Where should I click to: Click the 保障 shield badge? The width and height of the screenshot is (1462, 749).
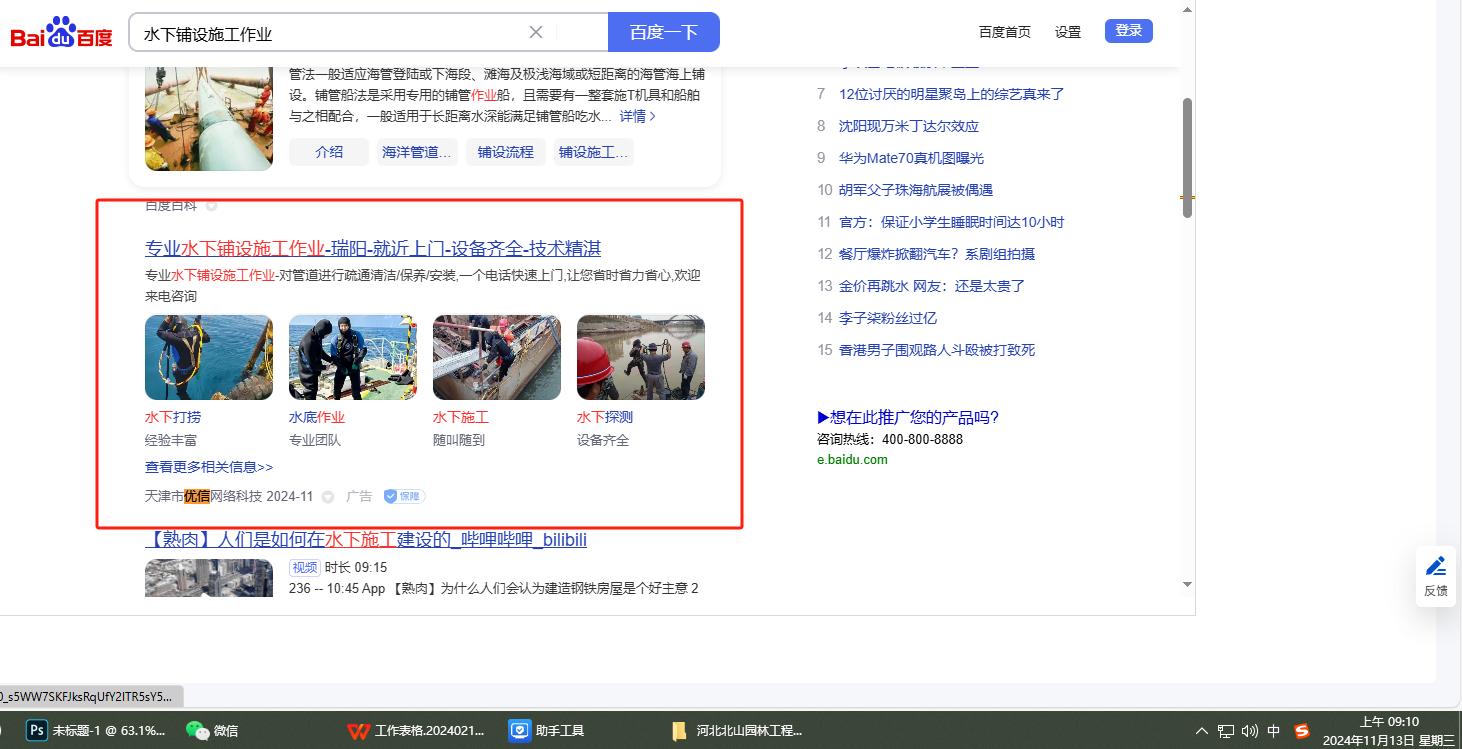[405, 496]
